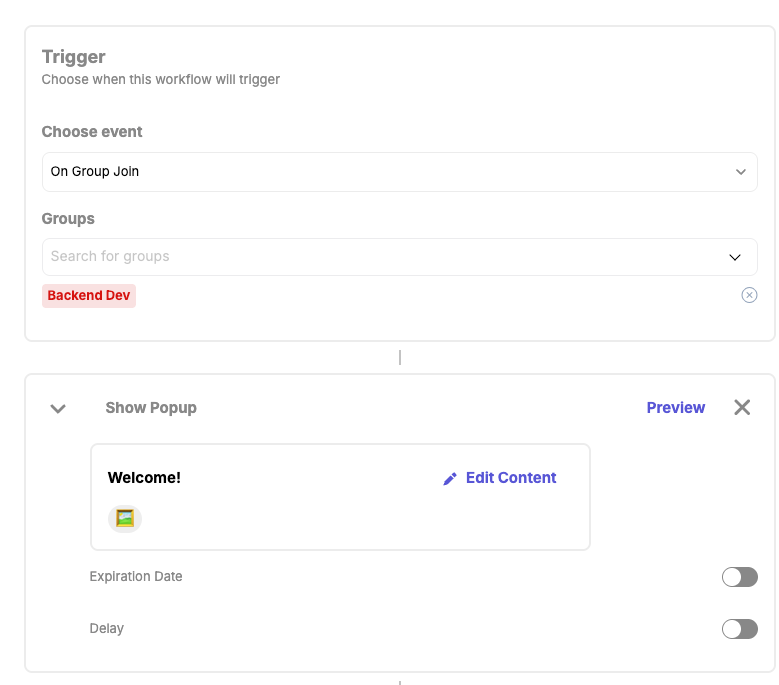This screenshot has height=685, width=779.
Task: Click the Delay label text
Action: pos(107,629)
